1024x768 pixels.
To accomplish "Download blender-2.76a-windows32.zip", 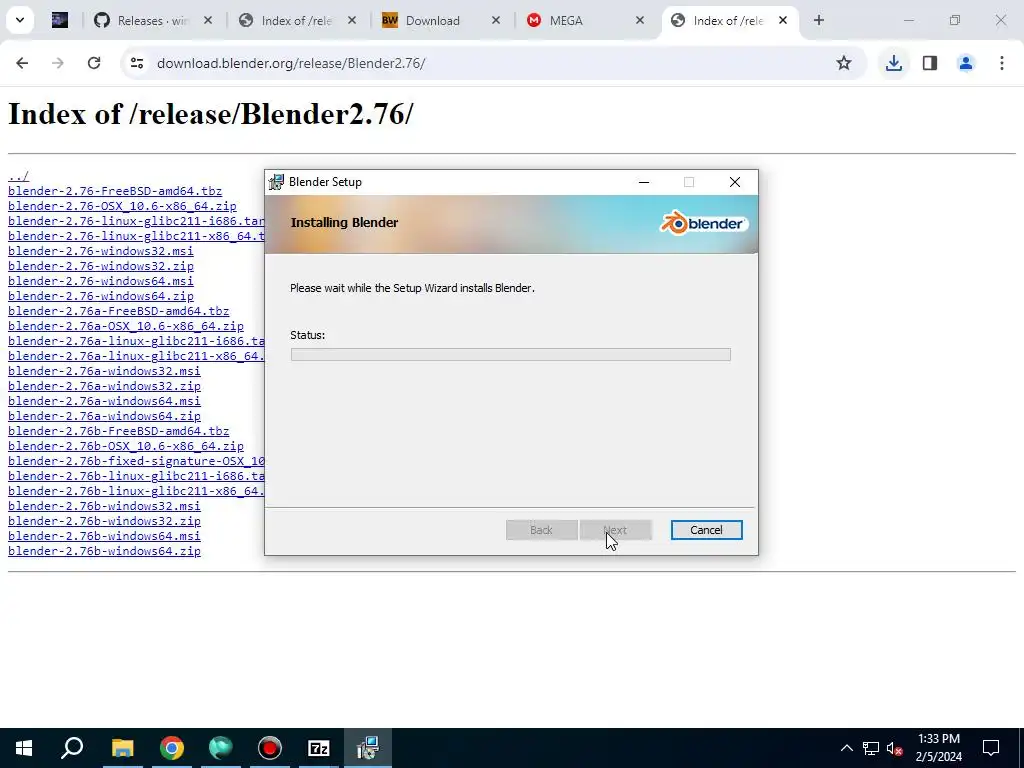I will [104, 386].
